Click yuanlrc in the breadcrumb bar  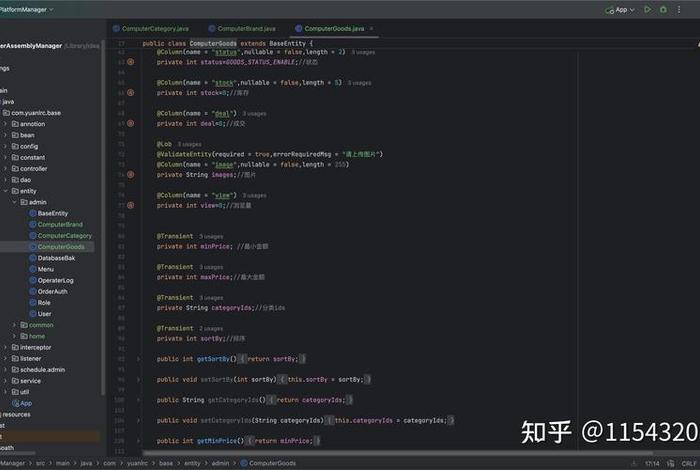tap(138, 463)
